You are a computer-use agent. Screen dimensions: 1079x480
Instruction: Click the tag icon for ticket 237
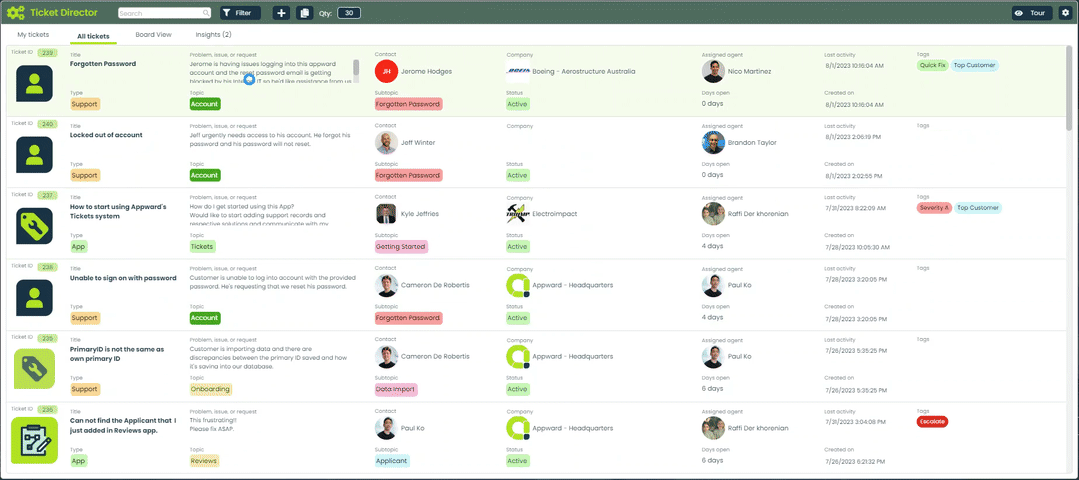[x=34, y=226]
